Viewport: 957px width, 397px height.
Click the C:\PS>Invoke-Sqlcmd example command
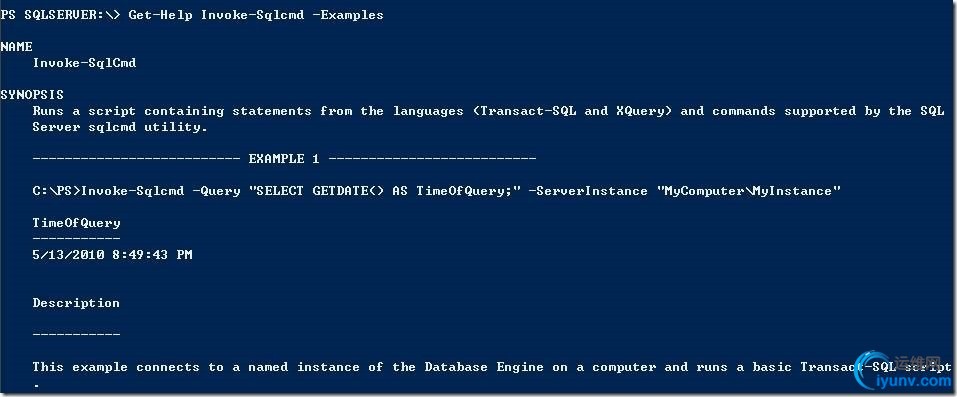(x=437, y=191)
